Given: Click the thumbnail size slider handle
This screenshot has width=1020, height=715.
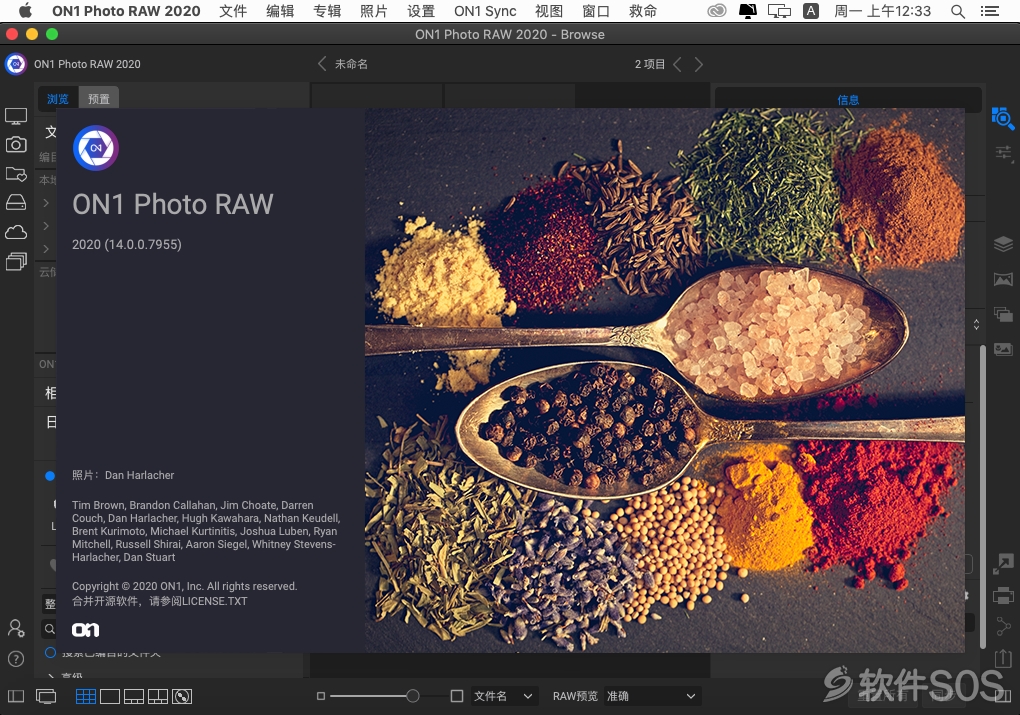Looking at the screenshot, I should (412, 696).
